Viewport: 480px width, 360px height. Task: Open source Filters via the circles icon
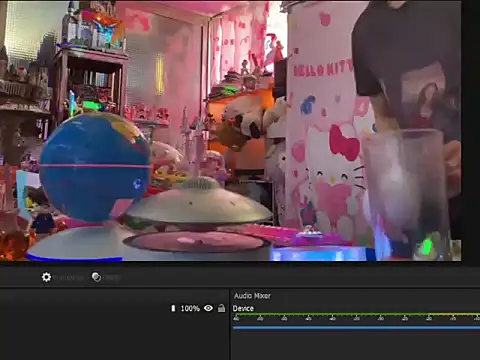tap(96, 277)
